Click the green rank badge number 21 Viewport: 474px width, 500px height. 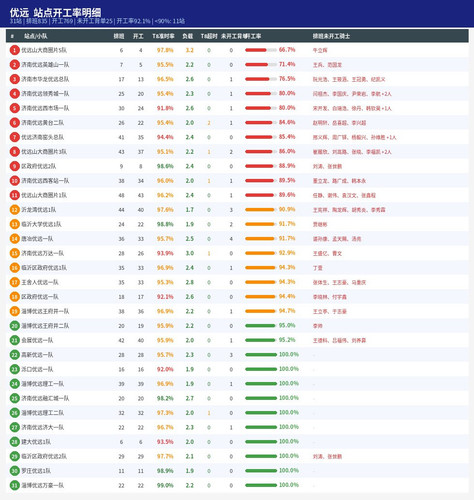tap(14, 340)
